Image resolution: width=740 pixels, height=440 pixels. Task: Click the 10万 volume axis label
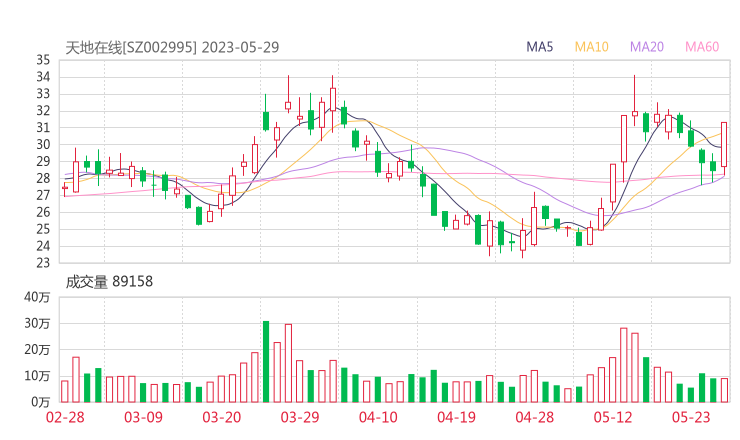tap(37, 376)
